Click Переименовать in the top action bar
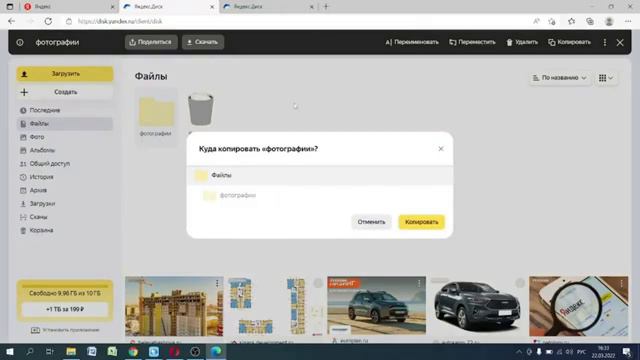This screenshot has height=360, width=640. [x=412, y=42]
